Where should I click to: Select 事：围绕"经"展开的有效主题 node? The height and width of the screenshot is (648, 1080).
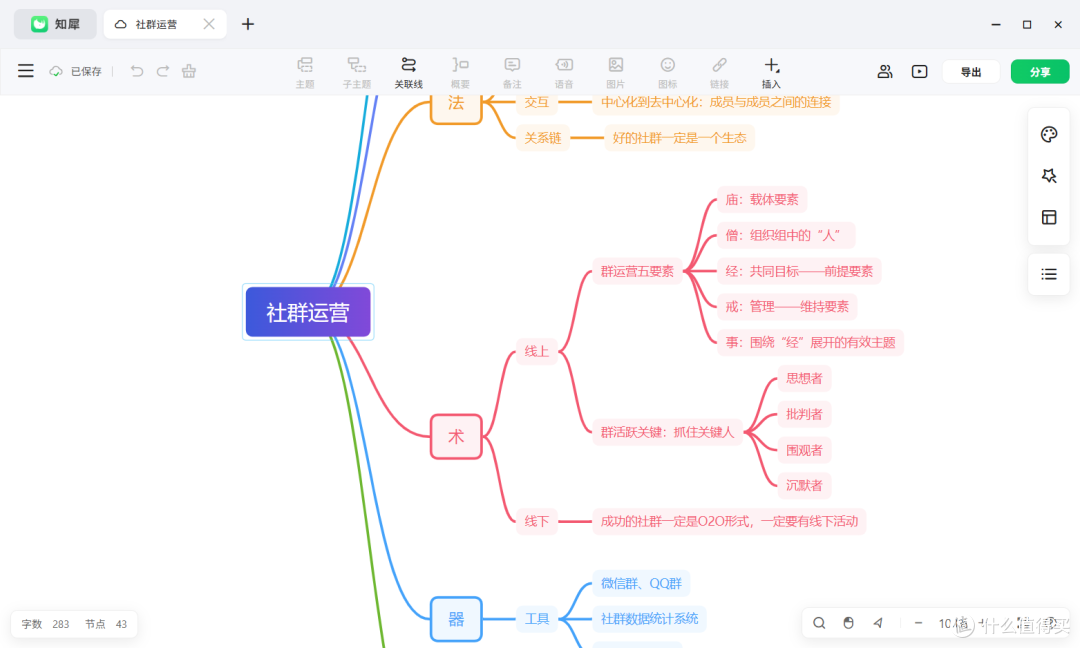(810, 342)
